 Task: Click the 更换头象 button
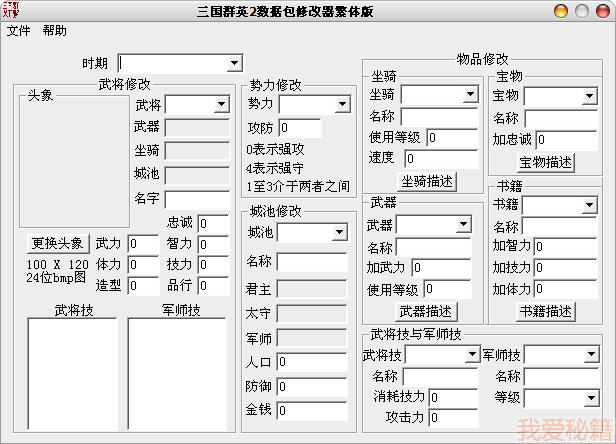[58, 243]
